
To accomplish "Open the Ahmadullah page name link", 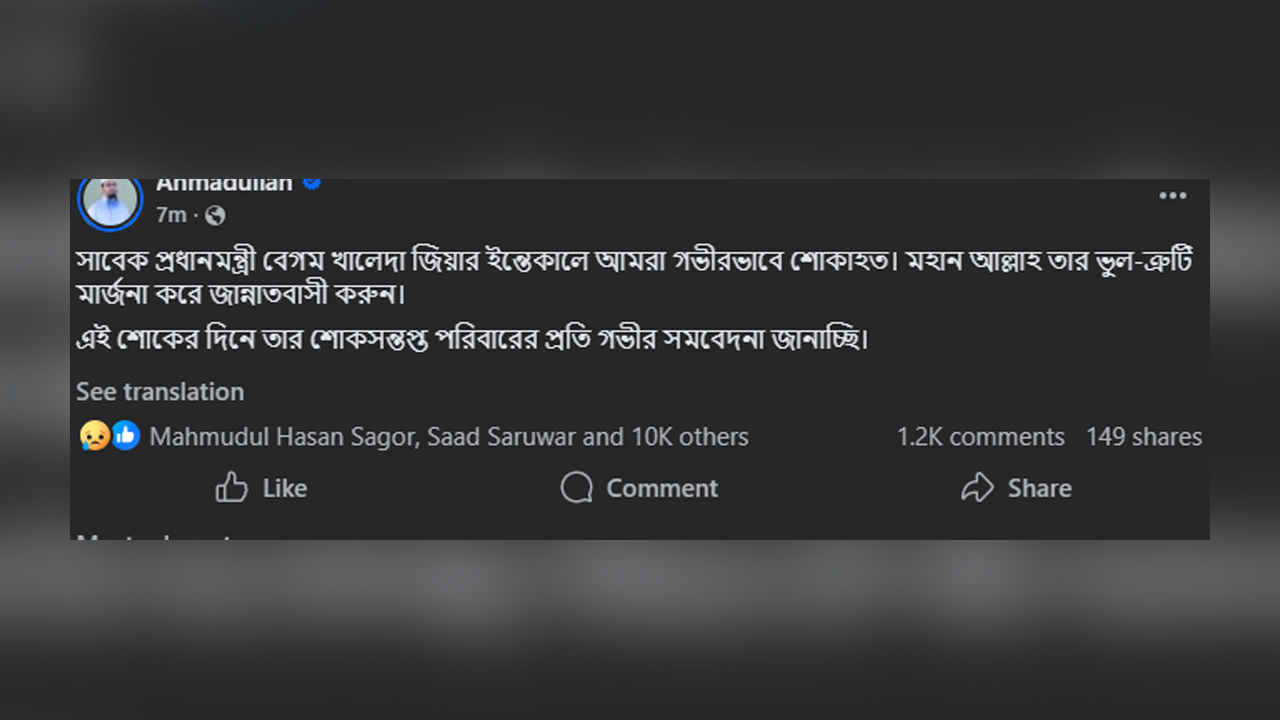I will [224, 185].
